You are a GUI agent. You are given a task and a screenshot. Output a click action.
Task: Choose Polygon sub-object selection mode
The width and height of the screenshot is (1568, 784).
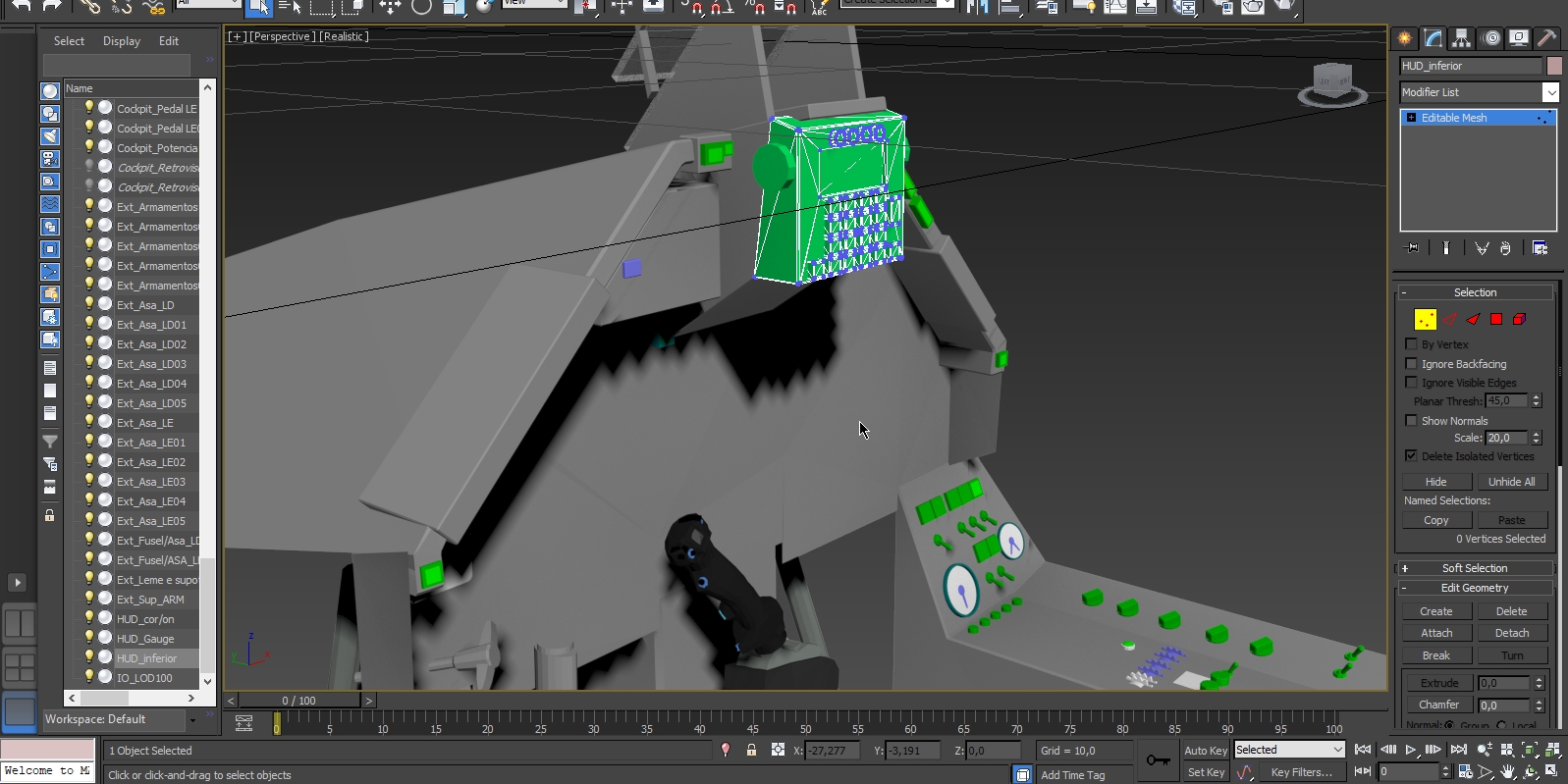pyautogui.click(x=1496, y=319)
